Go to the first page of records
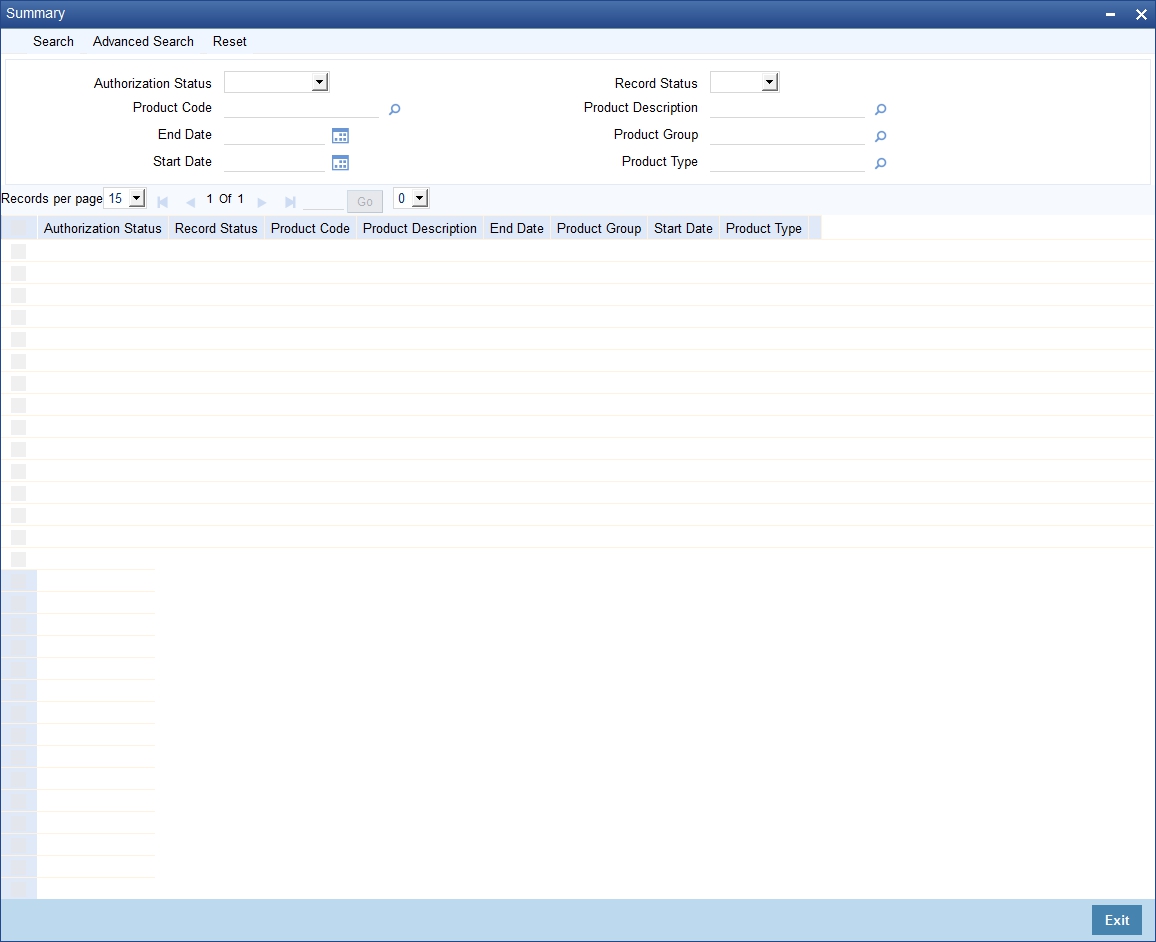The image size is (1156, 942). (x=163, y=202)
